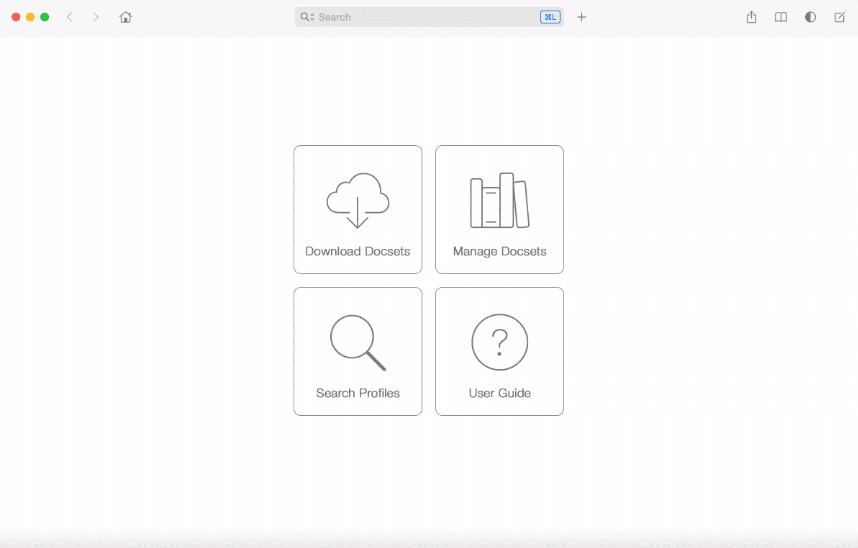Open the home screen via house icon
858x548 pixels.
tap(125, 17)
